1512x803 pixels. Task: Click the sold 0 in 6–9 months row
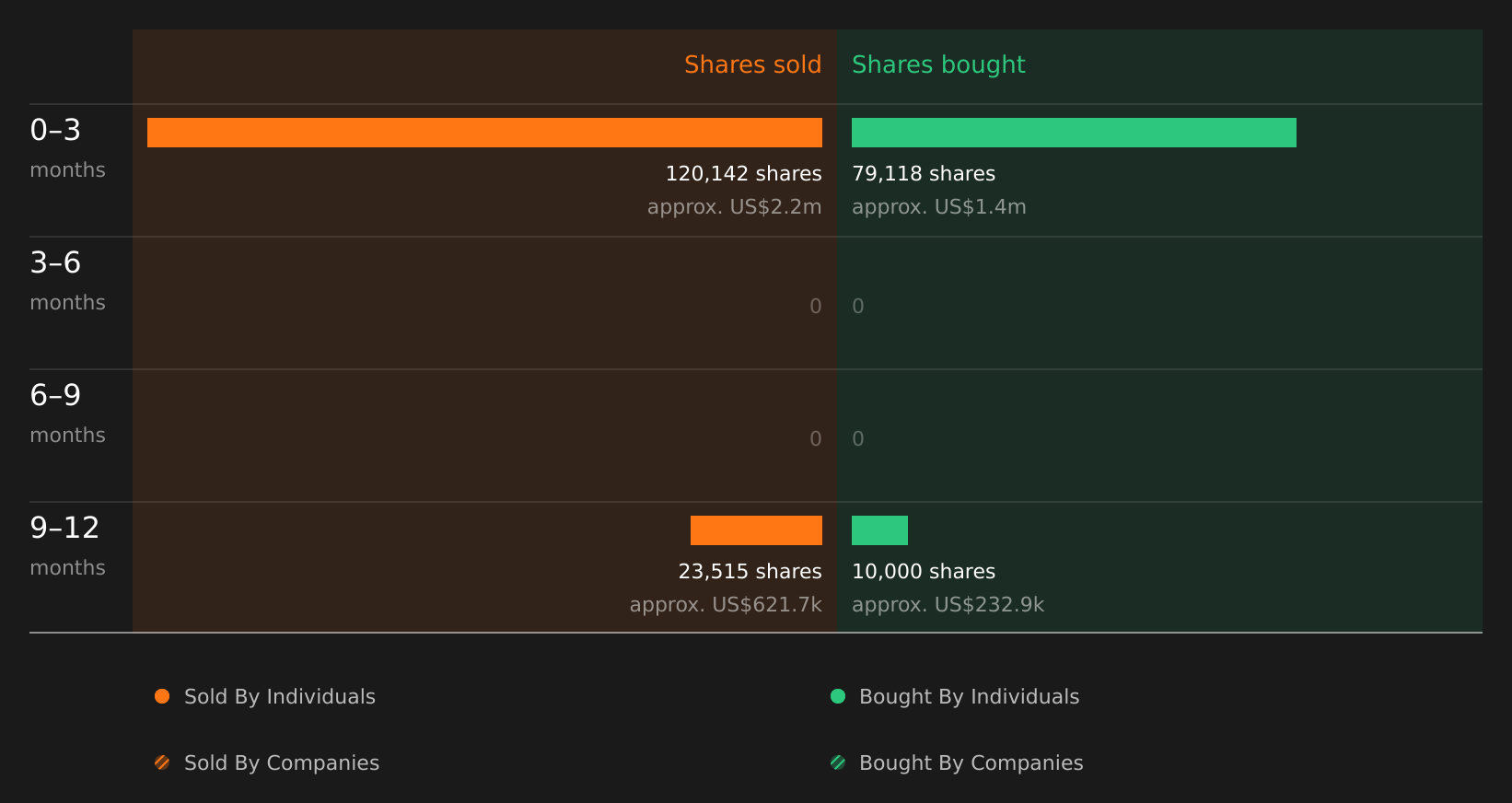point(816,439)
